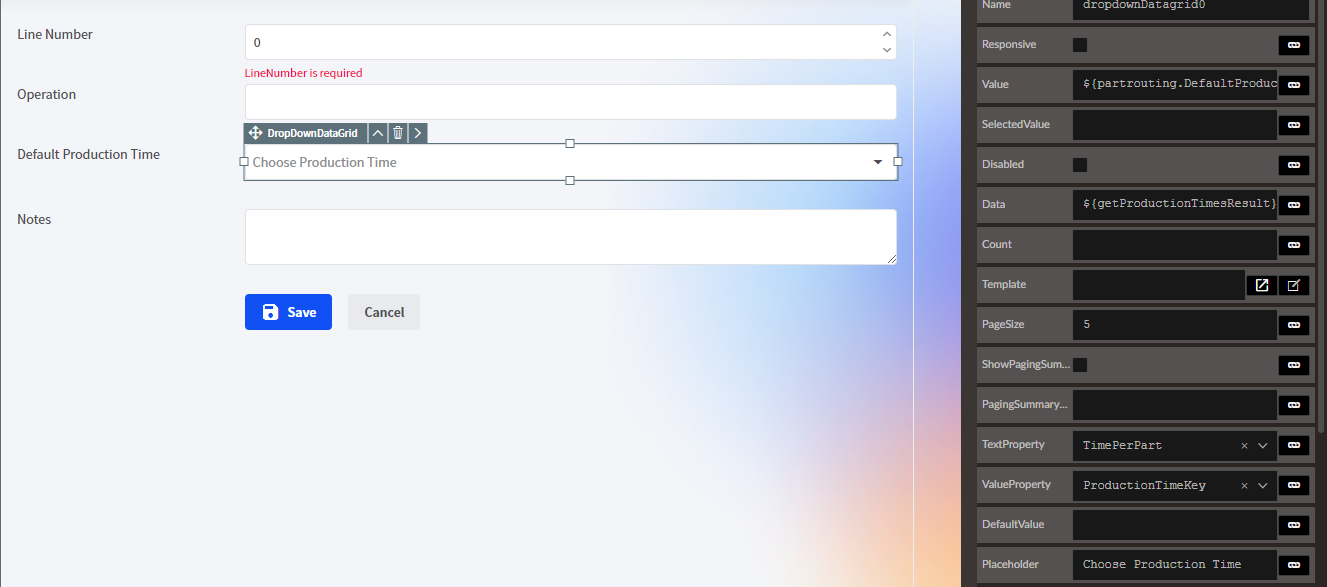Open binding link for Data property
Screen dimensions: 1327x587
click(1293, 205)
